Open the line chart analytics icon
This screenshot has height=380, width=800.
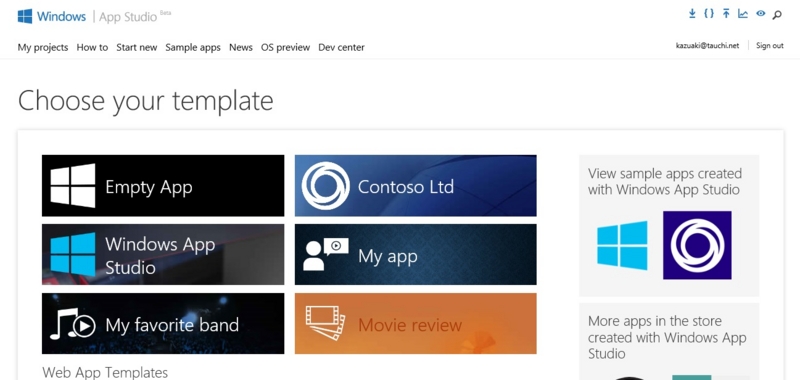click(743, 14)
